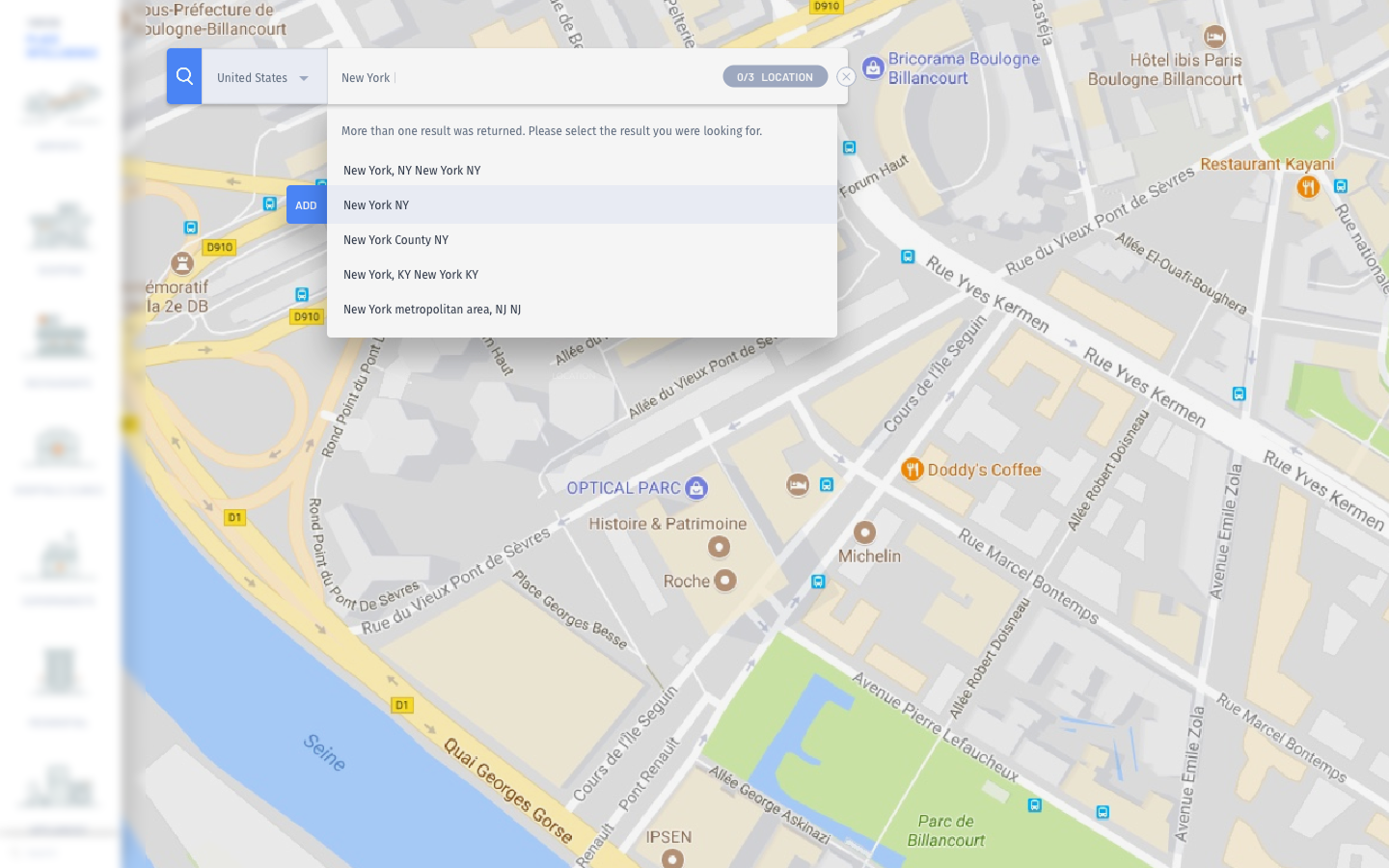Click the blue magnifier search icon

(x=184, y=76)
